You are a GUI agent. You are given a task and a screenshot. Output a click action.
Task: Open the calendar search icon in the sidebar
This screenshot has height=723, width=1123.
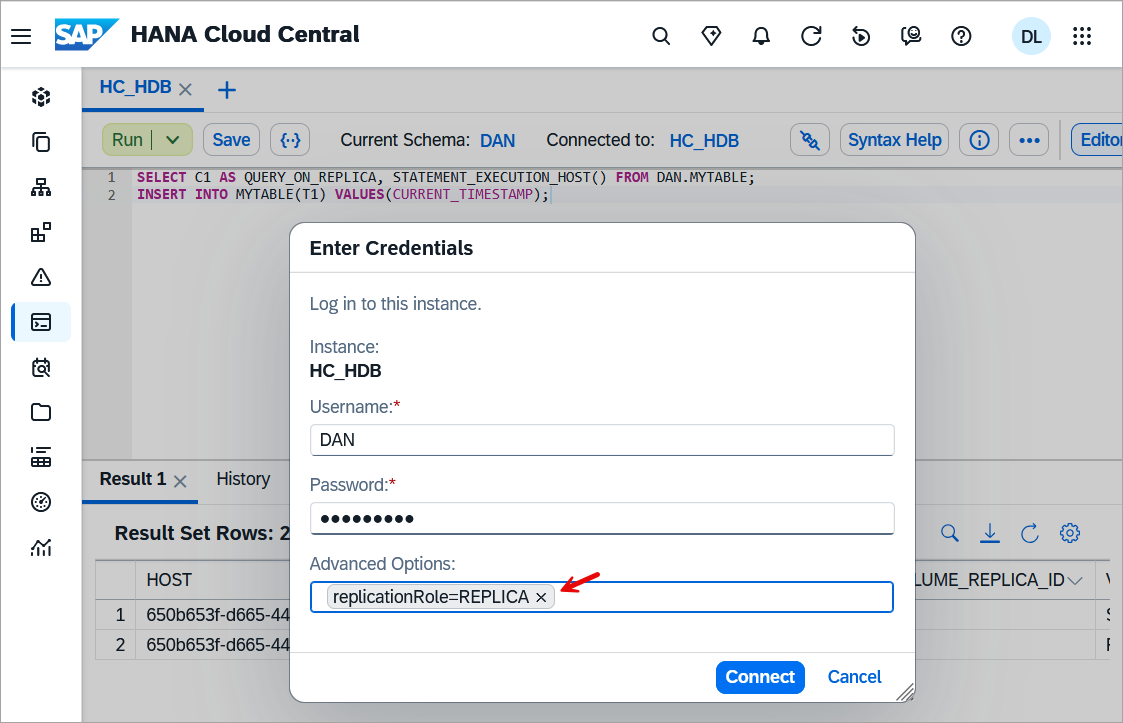(41, 368)
